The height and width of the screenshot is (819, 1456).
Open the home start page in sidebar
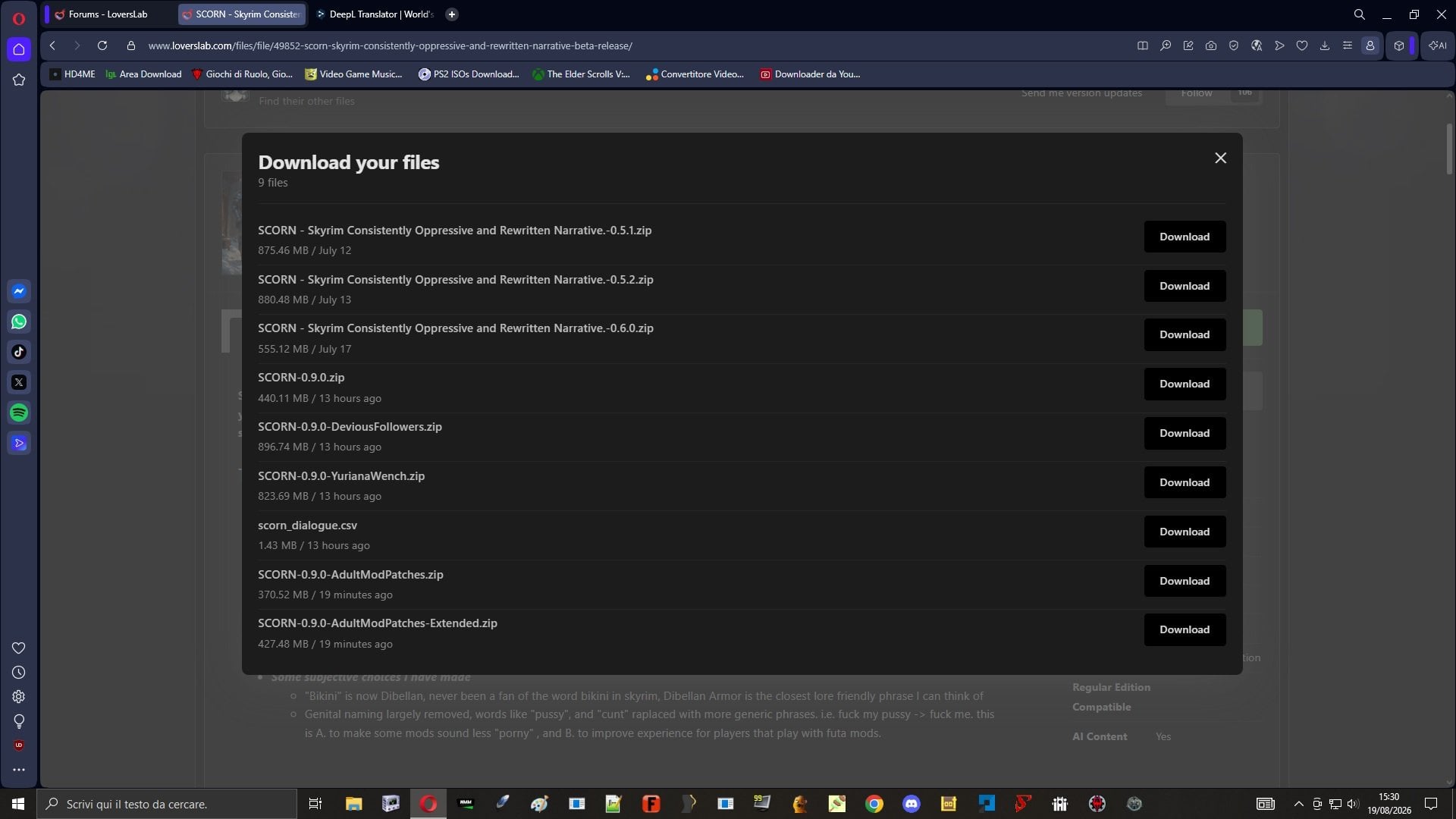tap(19, 50)
